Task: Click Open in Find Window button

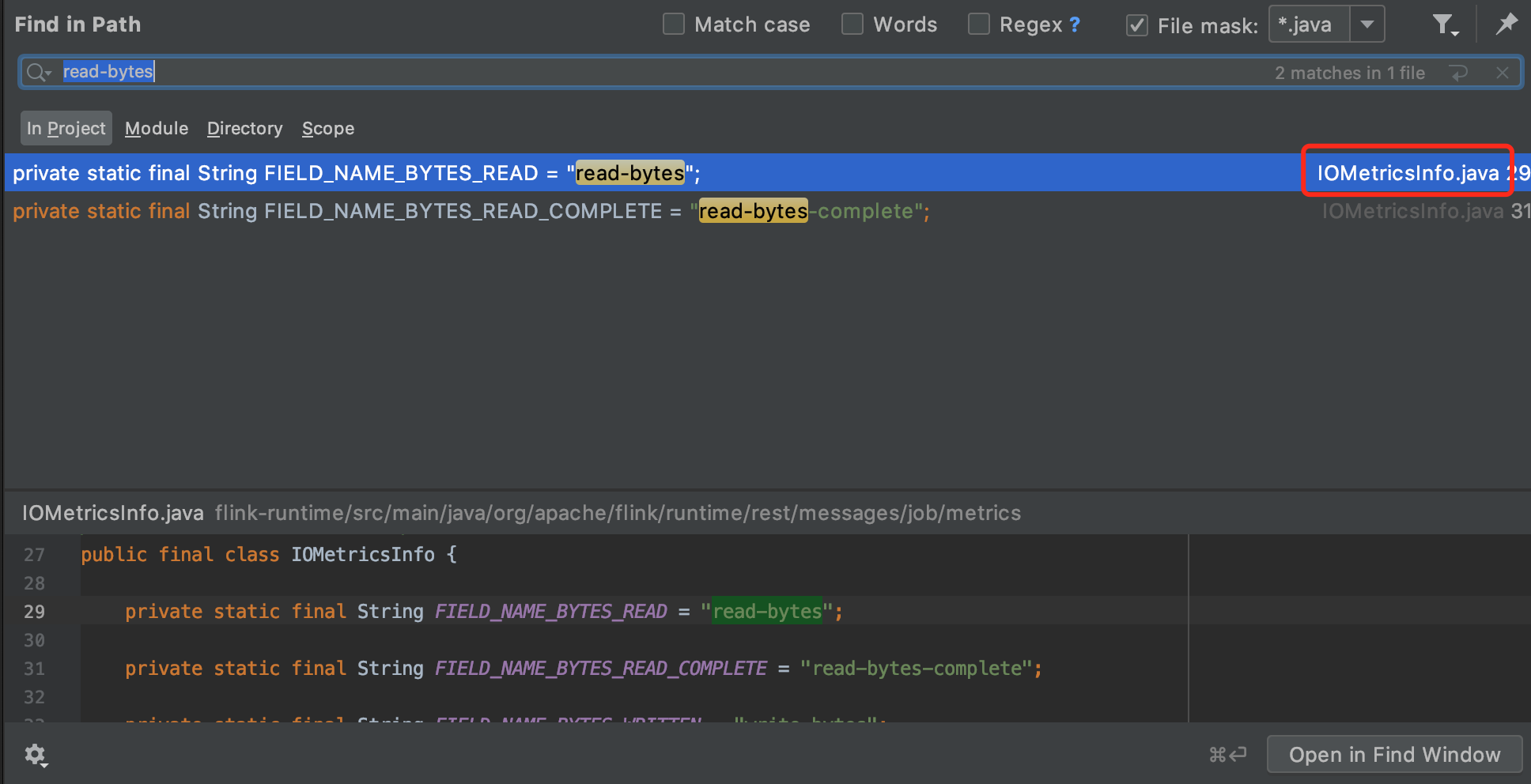Action: (x=1395, y=755)
